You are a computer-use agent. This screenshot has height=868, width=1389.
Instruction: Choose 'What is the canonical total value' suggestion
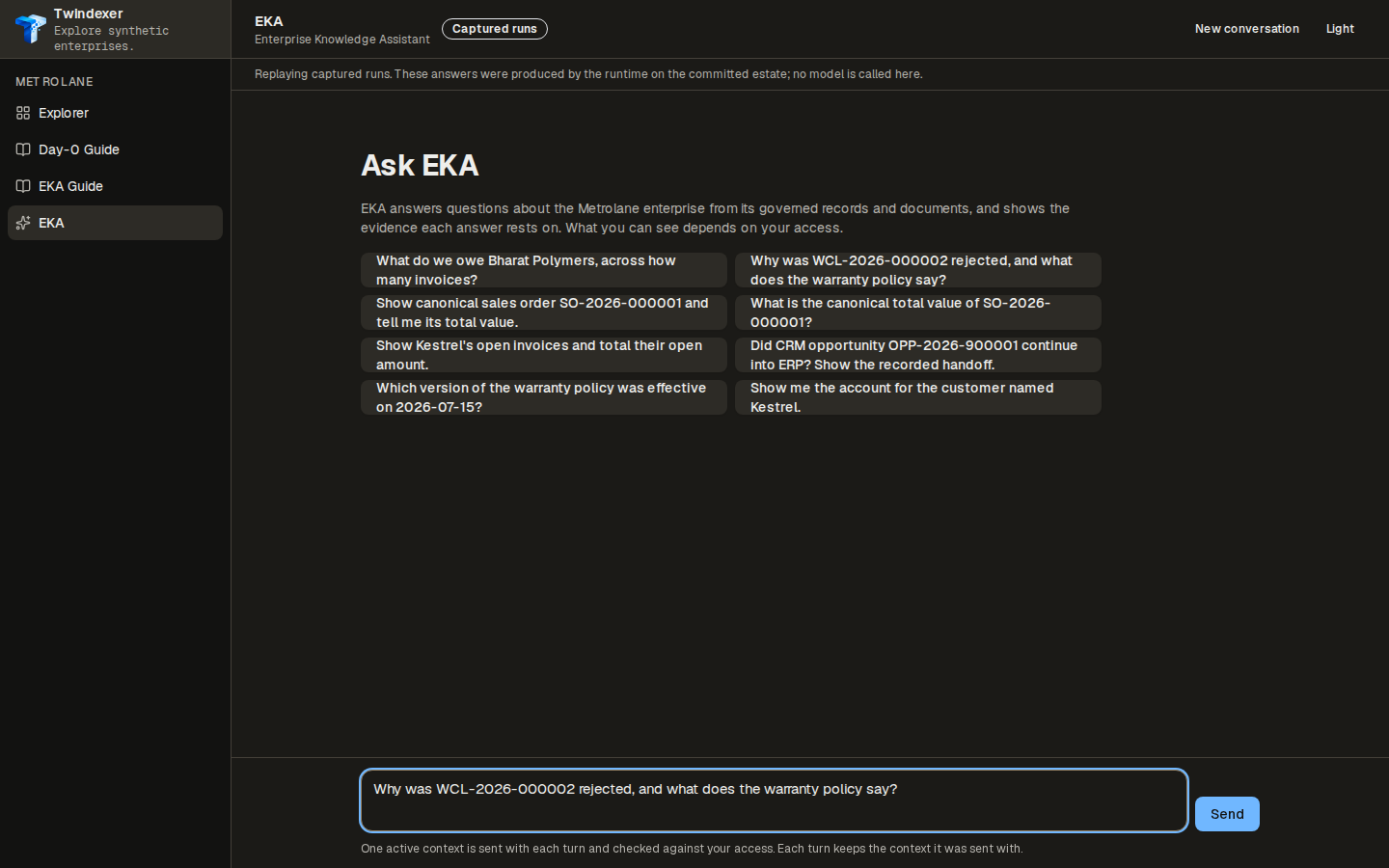click(x=918, y=312)
